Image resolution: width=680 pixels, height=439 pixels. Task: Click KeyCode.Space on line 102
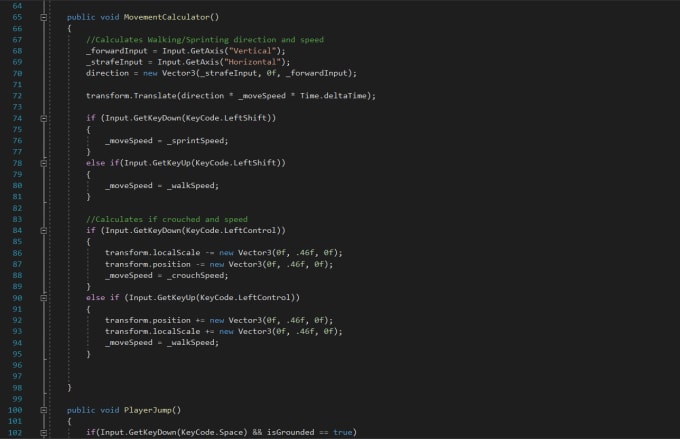[212, 432]
